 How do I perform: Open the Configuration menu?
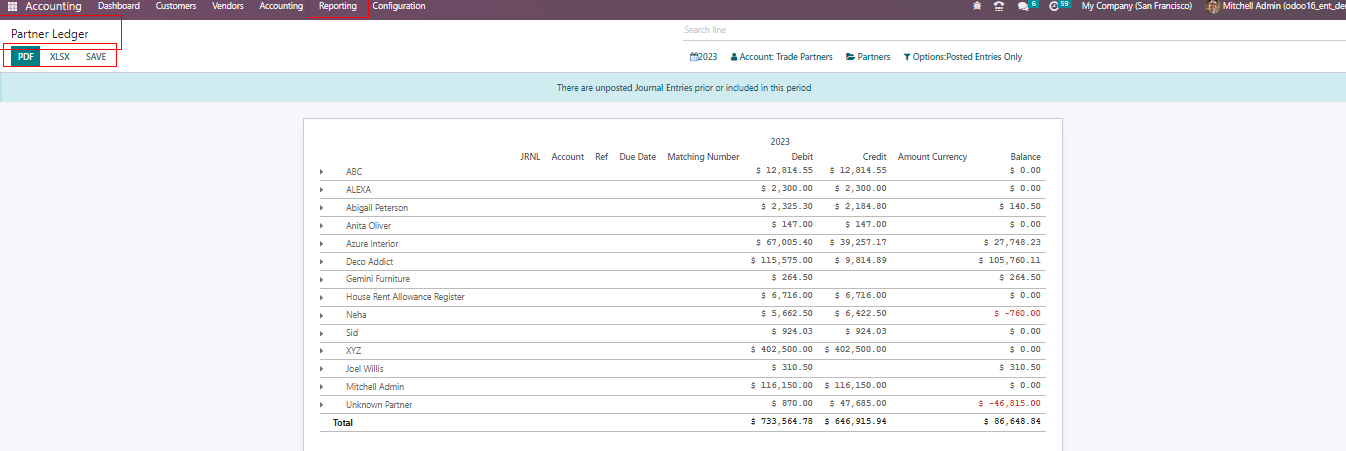398,6
